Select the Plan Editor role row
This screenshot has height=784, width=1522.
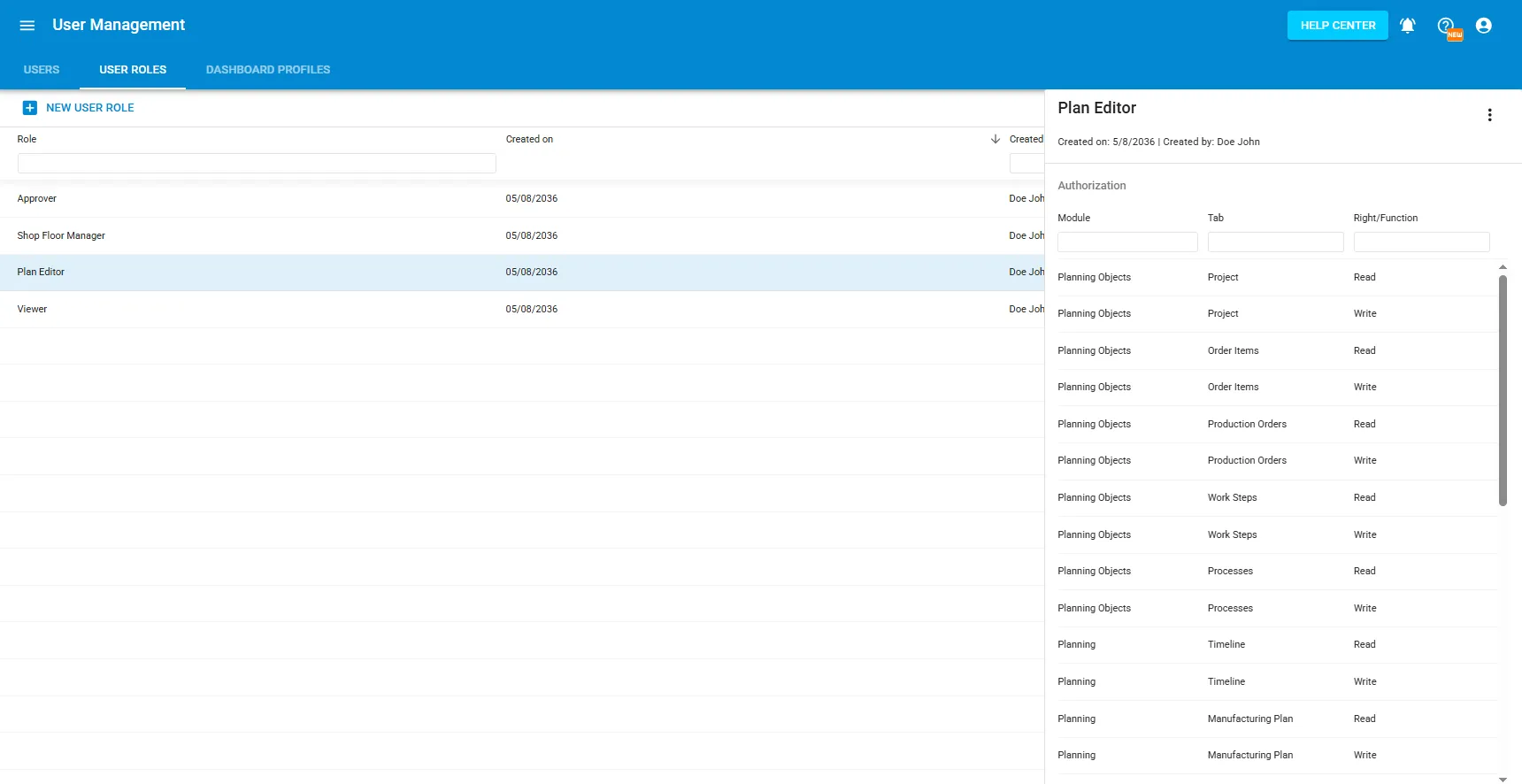pos(522,273)
